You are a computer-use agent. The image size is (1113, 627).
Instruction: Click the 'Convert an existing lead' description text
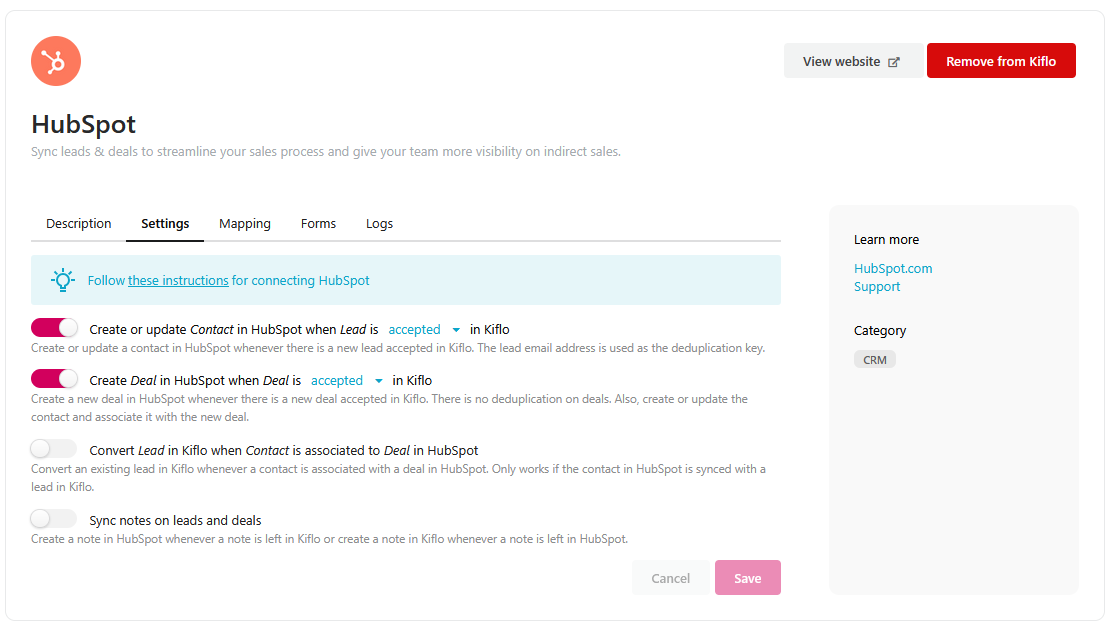(x=398, y=478)
